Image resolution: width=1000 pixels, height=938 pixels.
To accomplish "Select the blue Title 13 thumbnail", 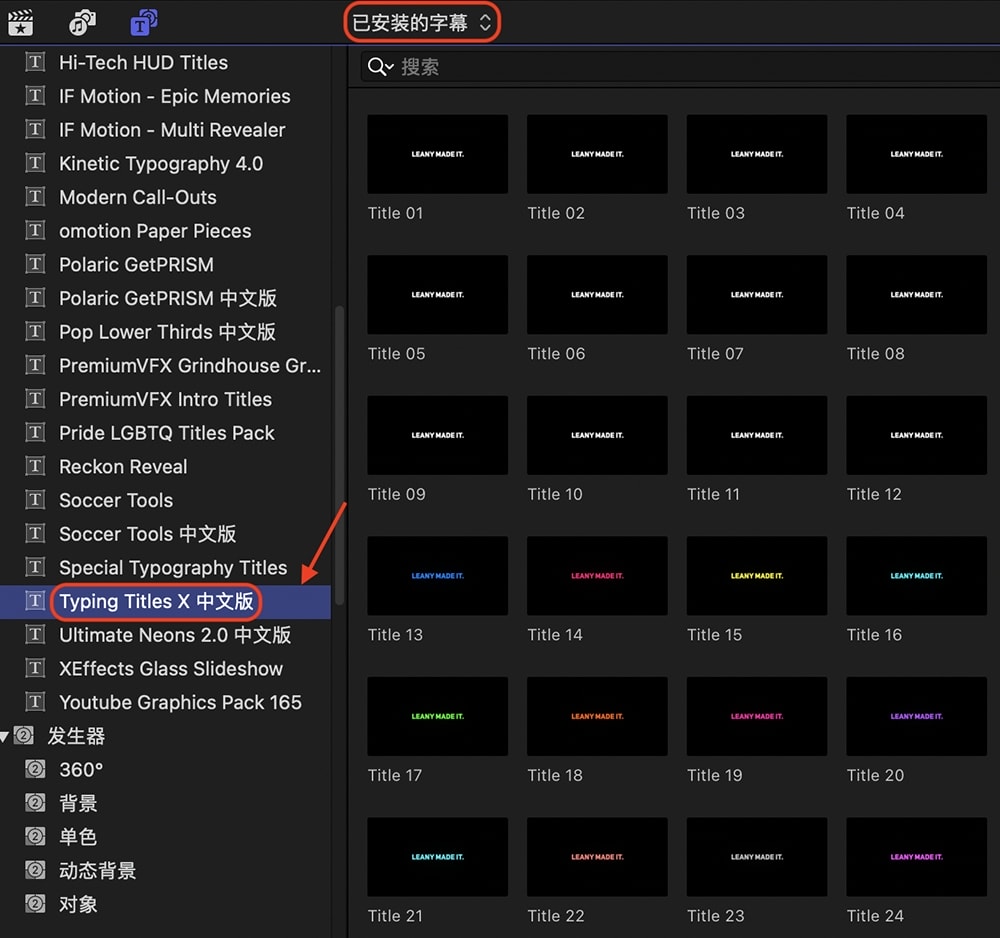I will pyautogui.click(x=437, y=576).
